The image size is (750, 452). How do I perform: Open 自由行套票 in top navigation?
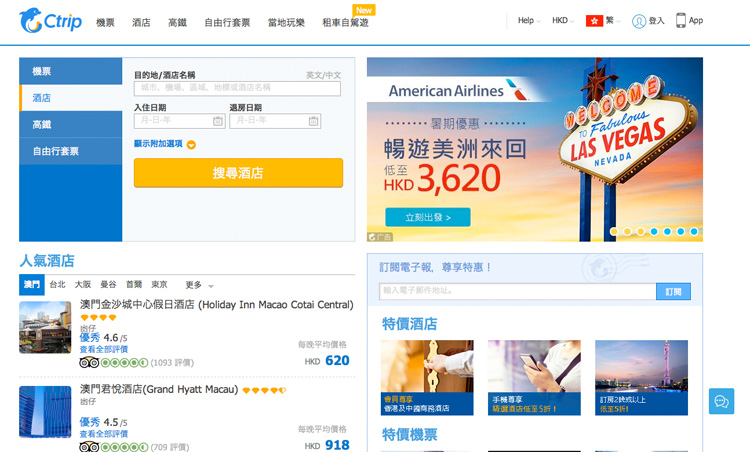227,22
